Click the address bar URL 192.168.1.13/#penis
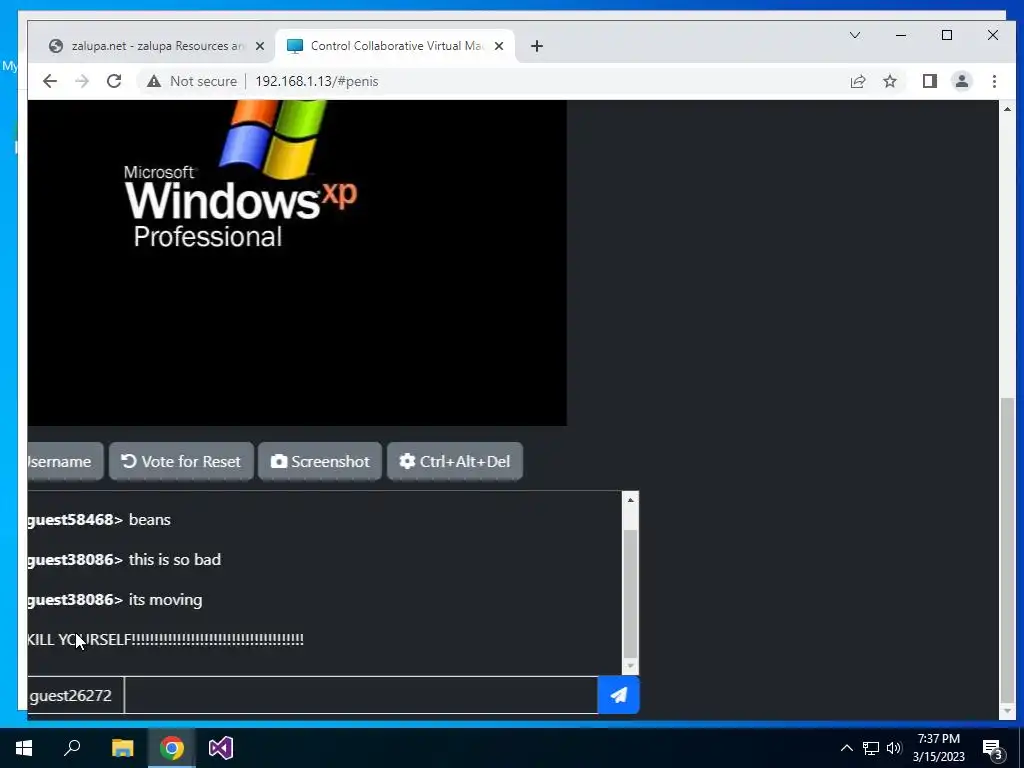Viewport: 1024px width, 768px height. [317, 81]
